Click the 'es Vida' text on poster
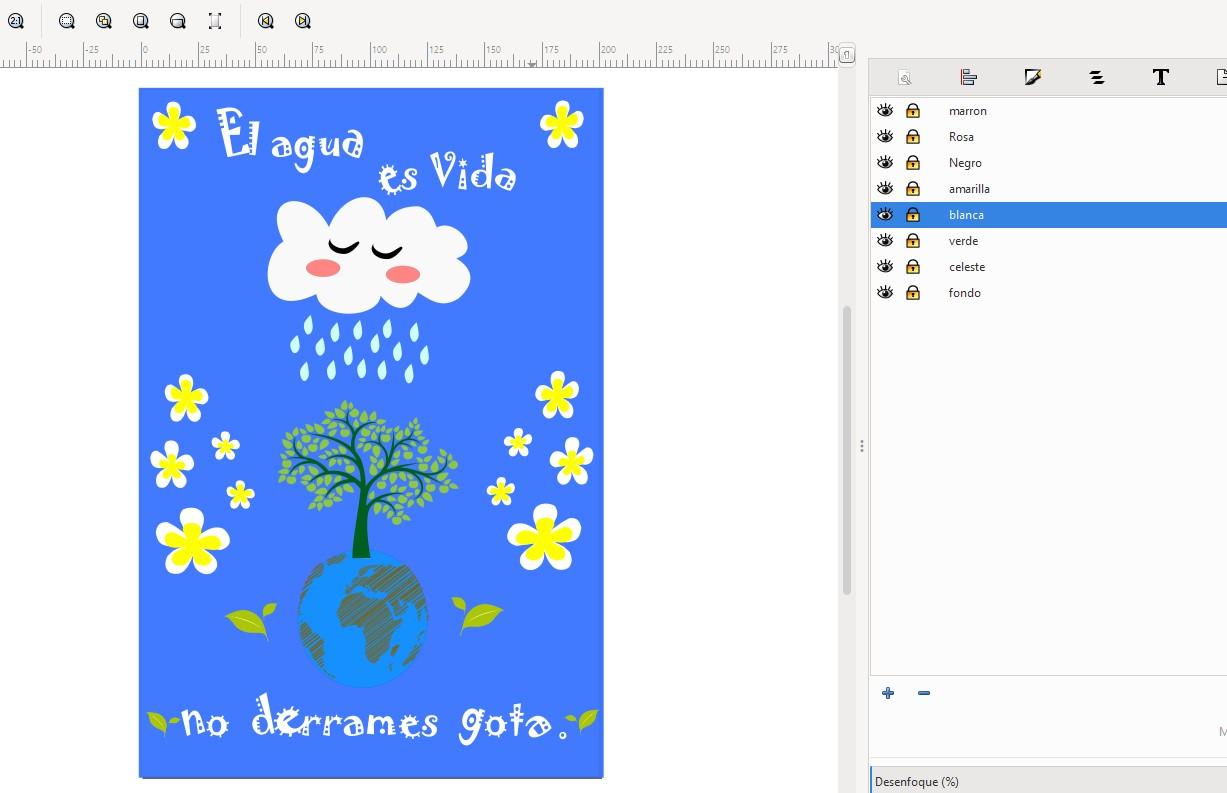The height and width of the screenshot is (793, 1227). [x=447, y=173]
